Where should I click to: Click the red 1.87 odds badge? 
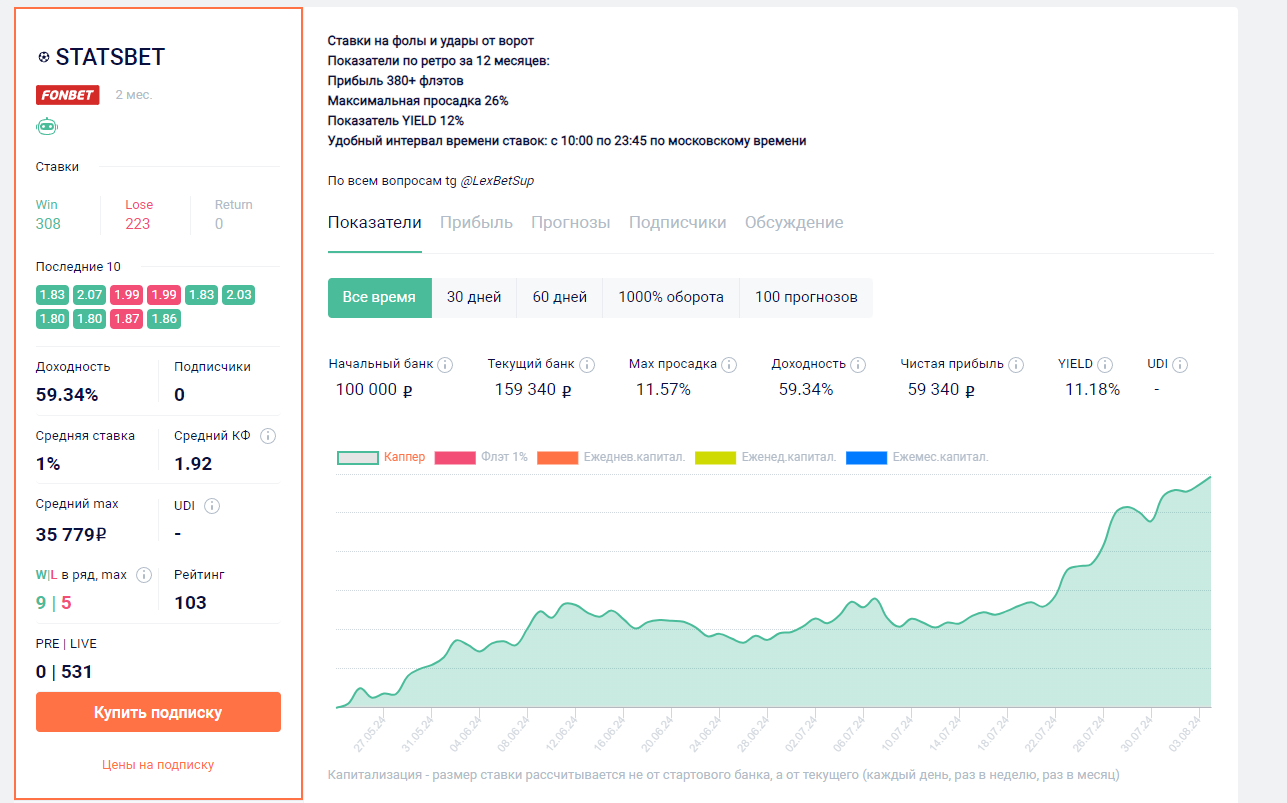[126, 319]
